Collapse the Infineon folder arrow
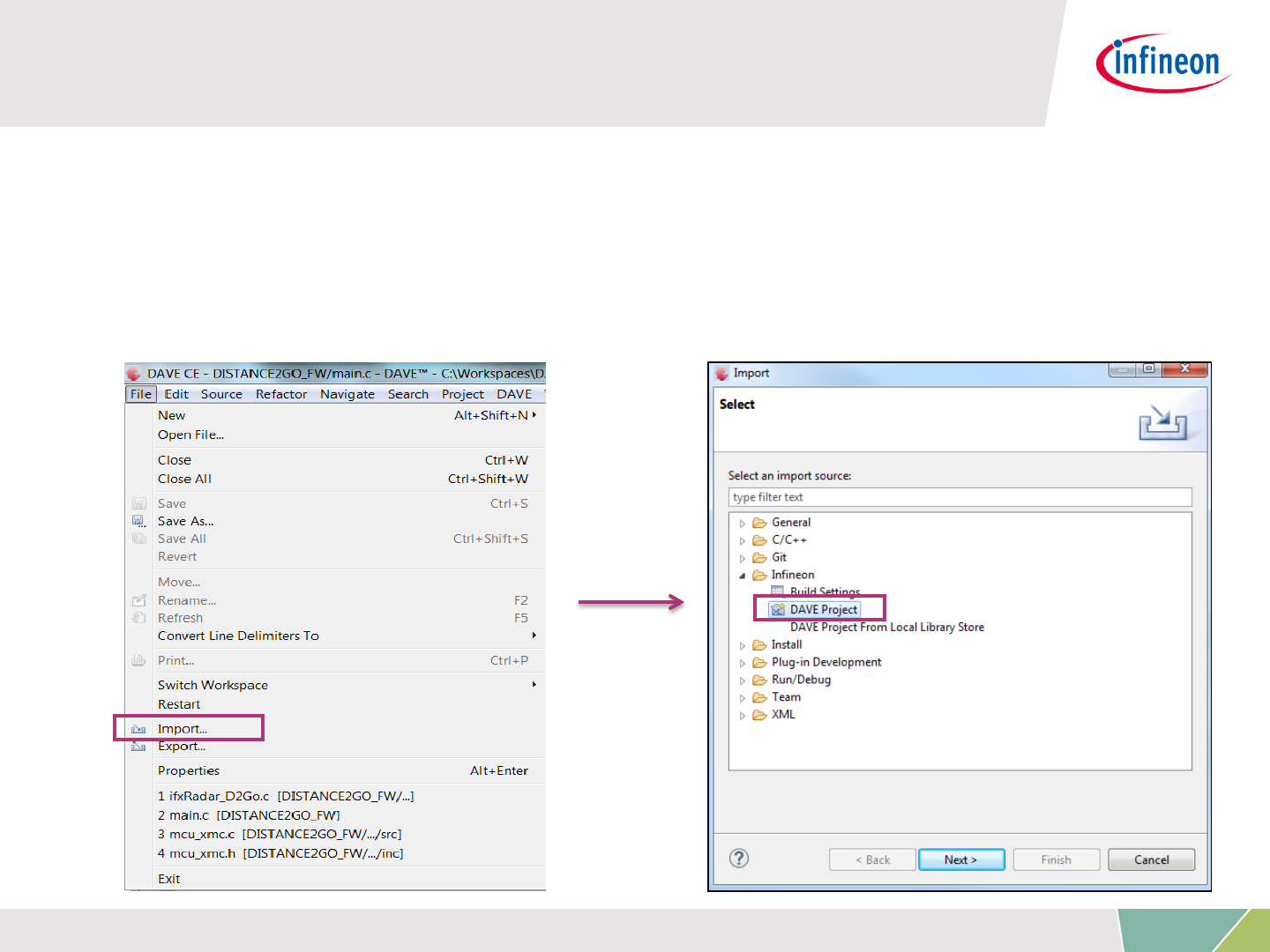The height and width of the screenshot is (952, 1270). tap(743, 576)
